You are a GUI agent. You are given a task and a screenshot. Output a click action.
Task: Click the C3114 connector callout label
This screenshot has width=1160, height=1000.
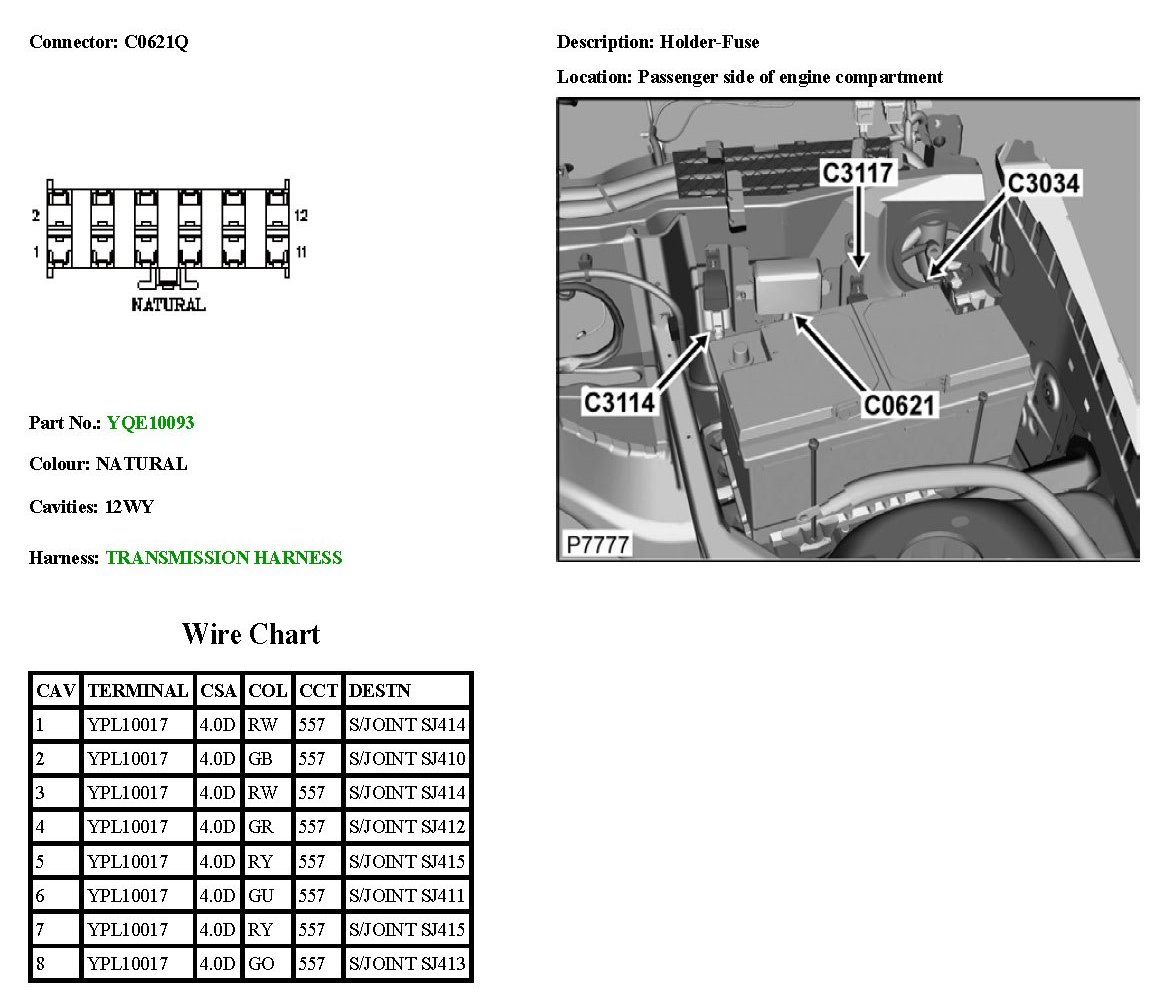pyautogui.click(x=619, y=402)
